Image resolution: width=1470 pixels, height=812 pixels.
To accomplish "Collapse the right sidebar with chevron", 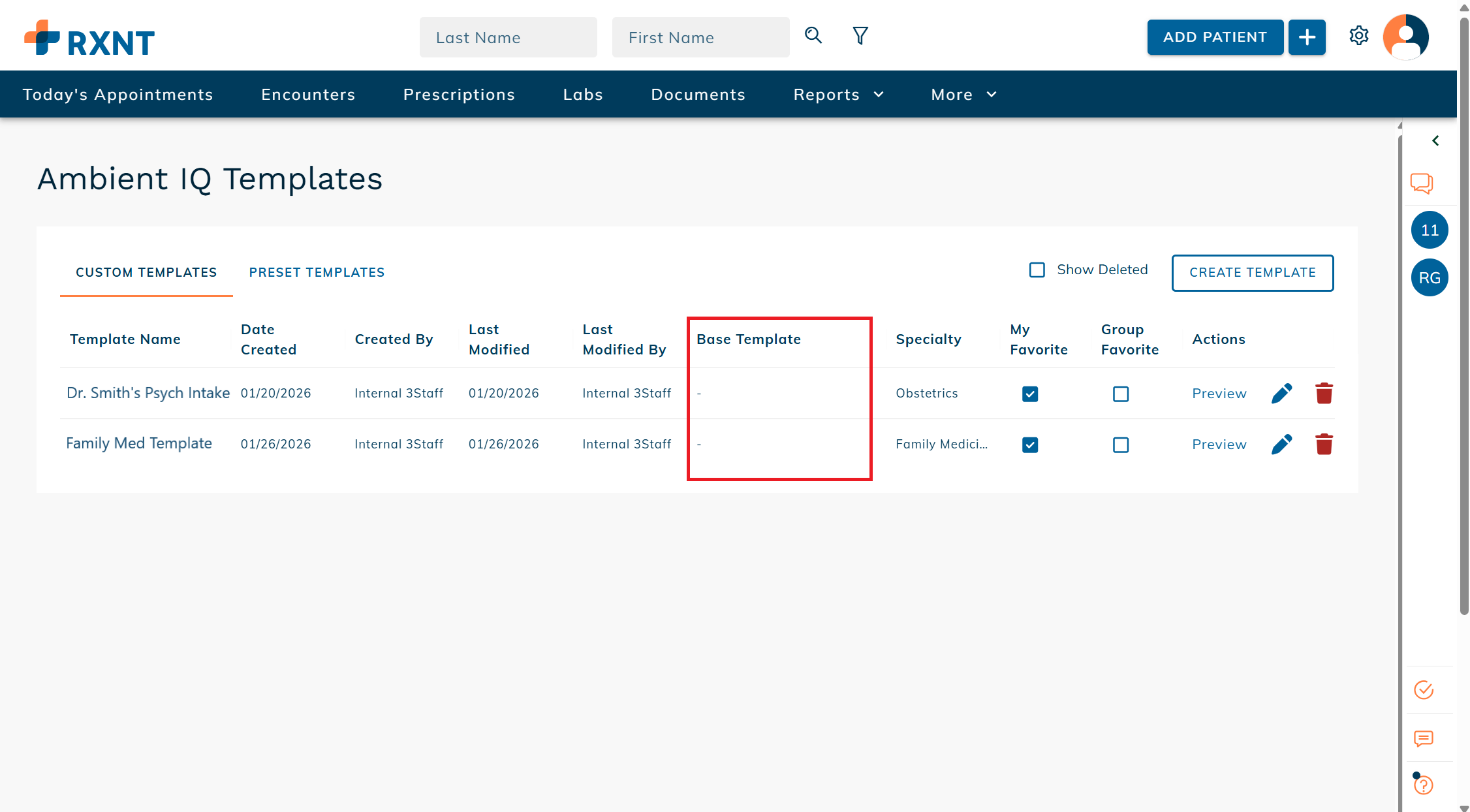I will click(x=1435, y=141).
